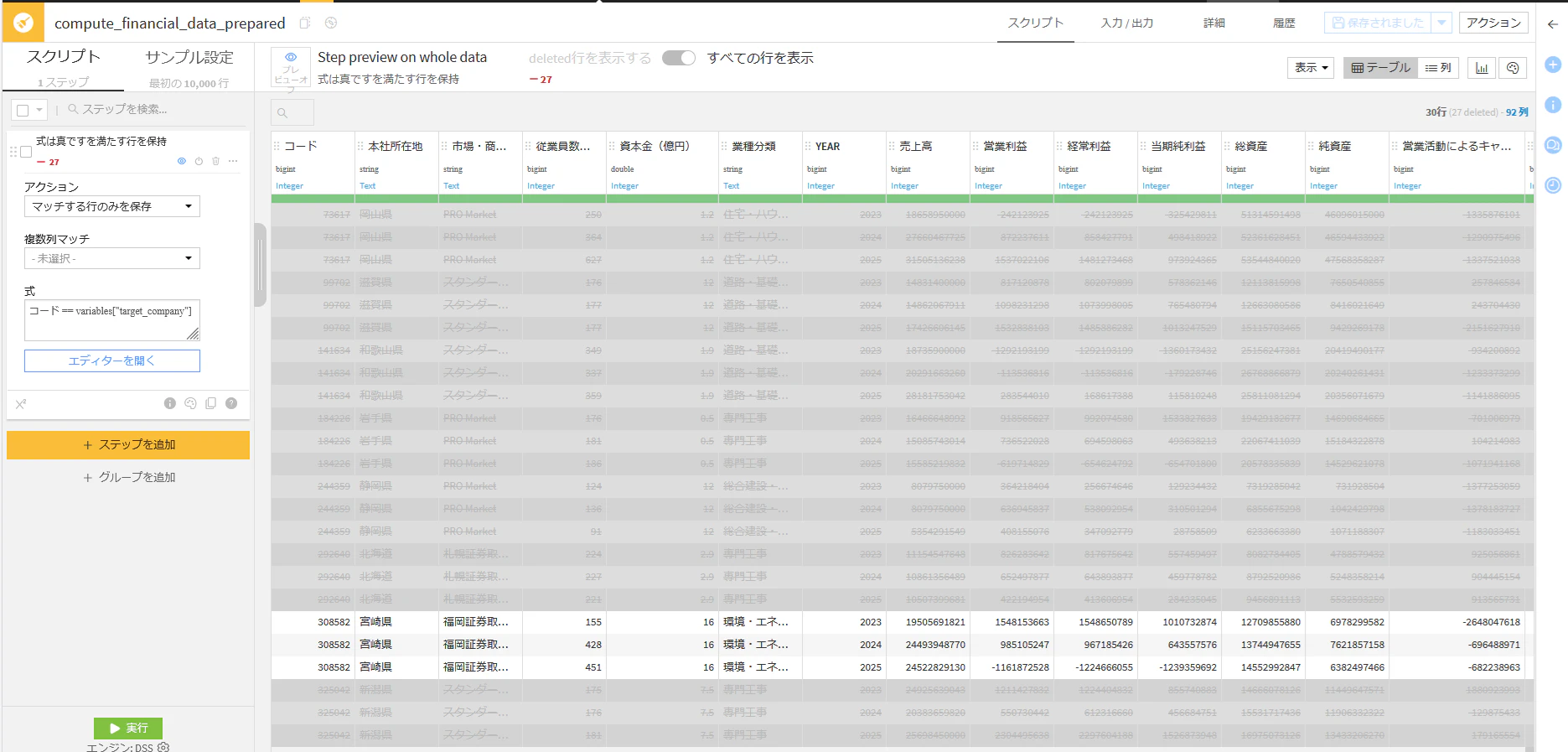Click the 保存されました save button
This screenshot has width=1568, height=752.
[1379, 23]
